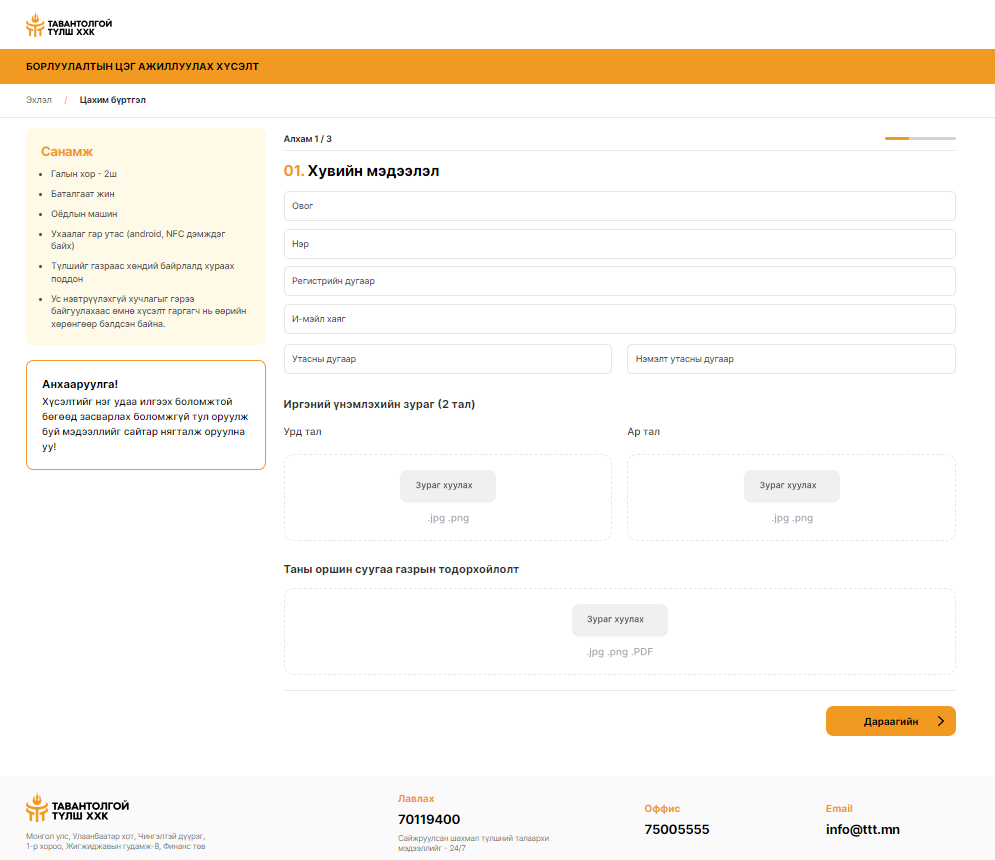Click the office number 75005555

point(676,829)
